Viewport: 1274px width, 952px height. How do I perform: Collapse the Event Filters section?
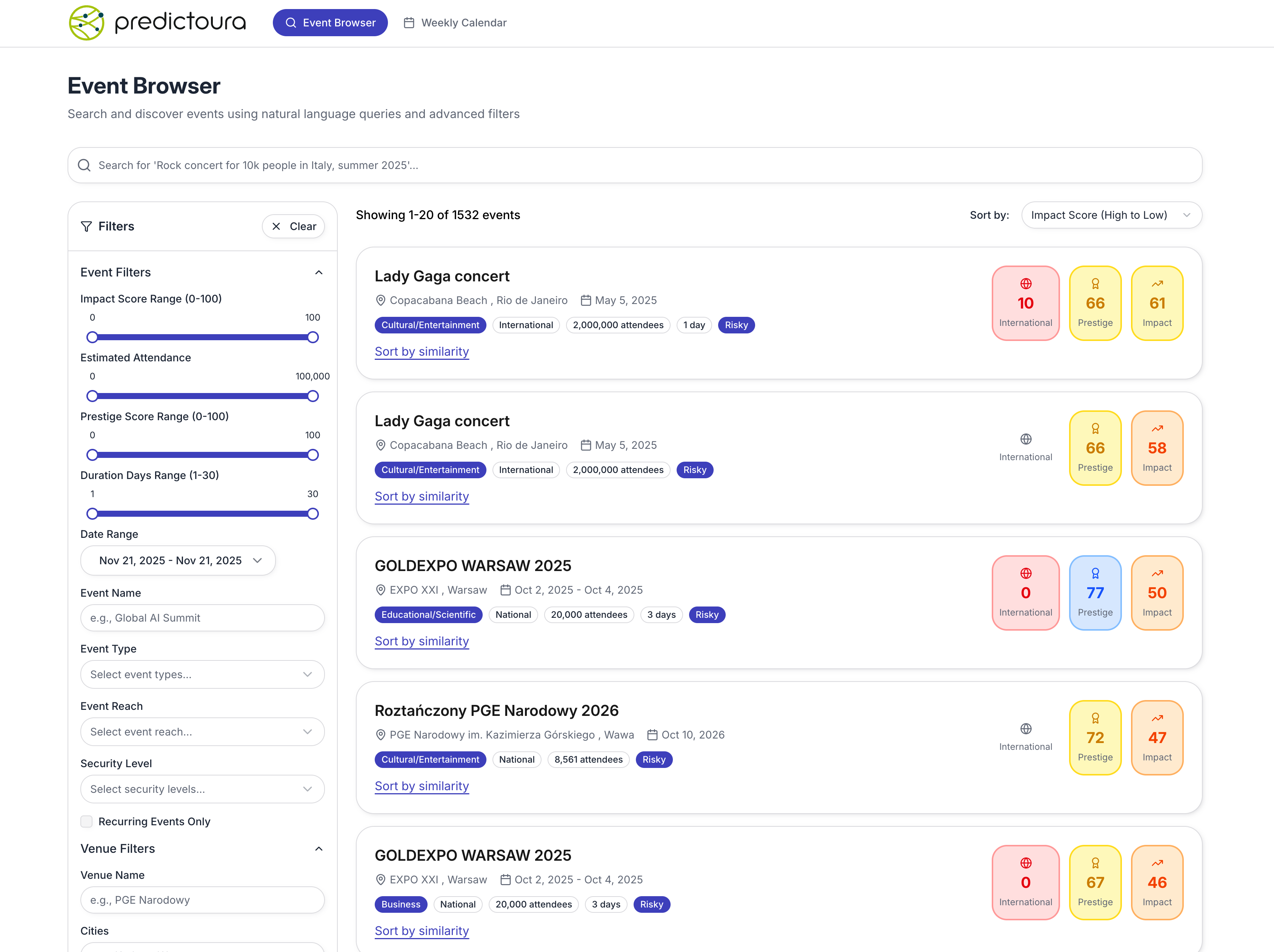(x=318, y=272)
